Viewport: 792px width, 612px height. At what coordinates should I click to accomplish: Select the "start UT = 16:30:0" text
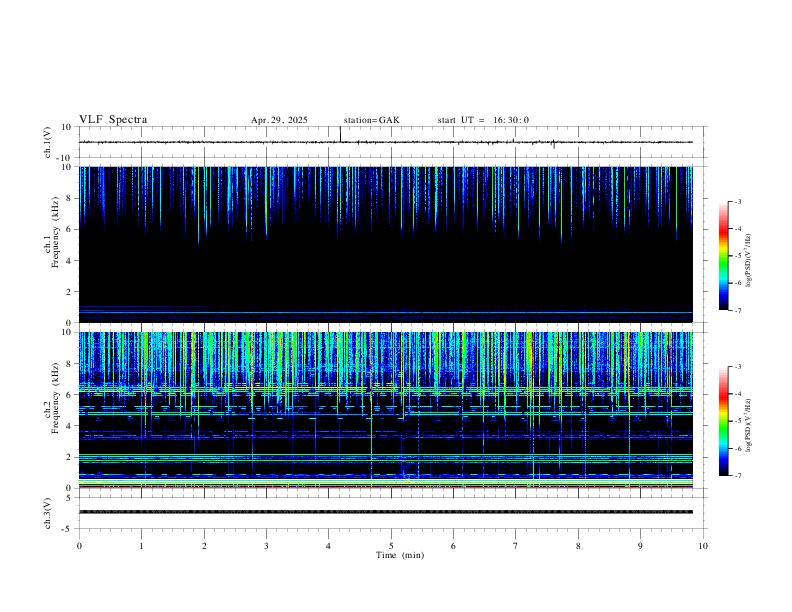point(483,120)
